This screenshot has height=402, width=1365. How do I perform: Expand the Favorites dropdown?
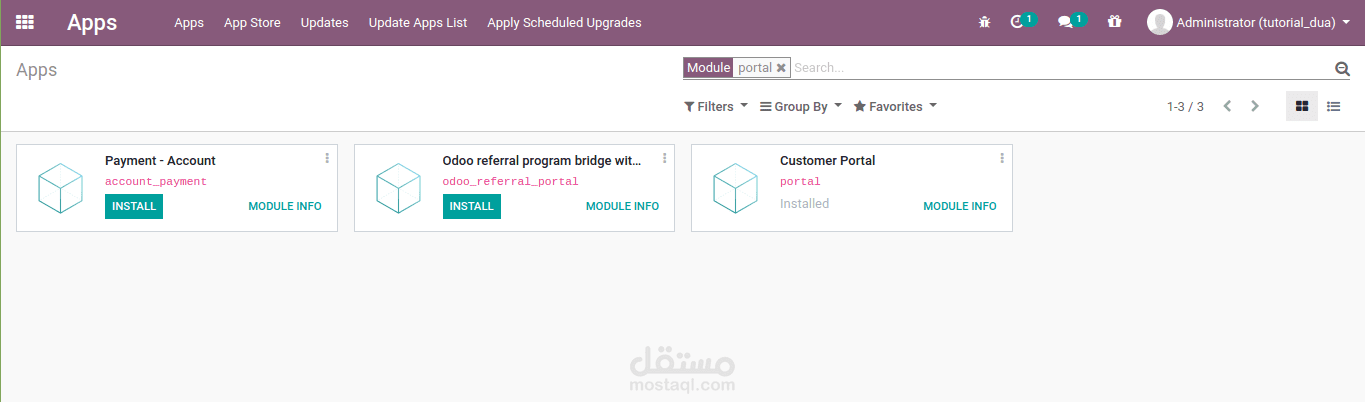(x=895, y=106)
